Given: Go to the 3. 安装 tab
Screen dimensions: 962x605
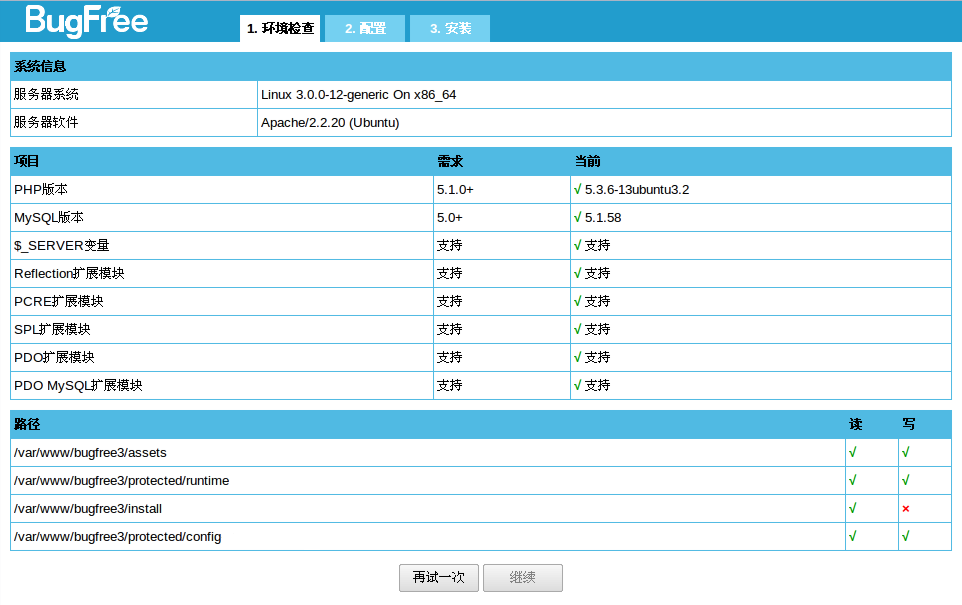Looking at the screenshot, I should point(450,29).
